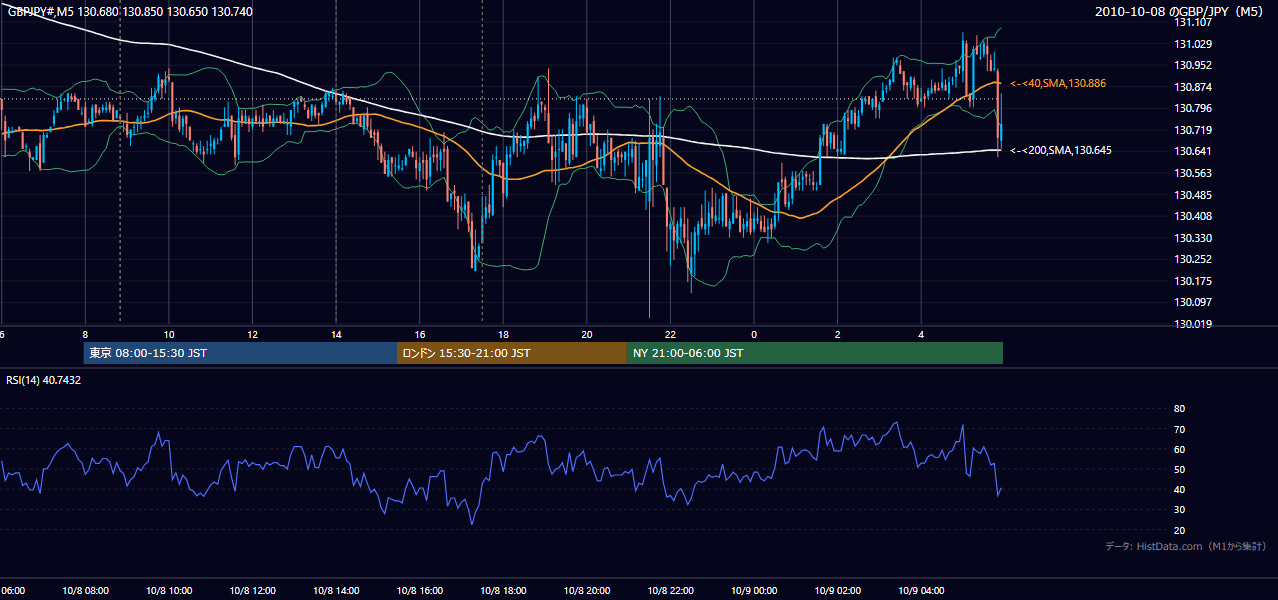
Task: Click price axis value 130.796
Action: tap(1192, 108)
